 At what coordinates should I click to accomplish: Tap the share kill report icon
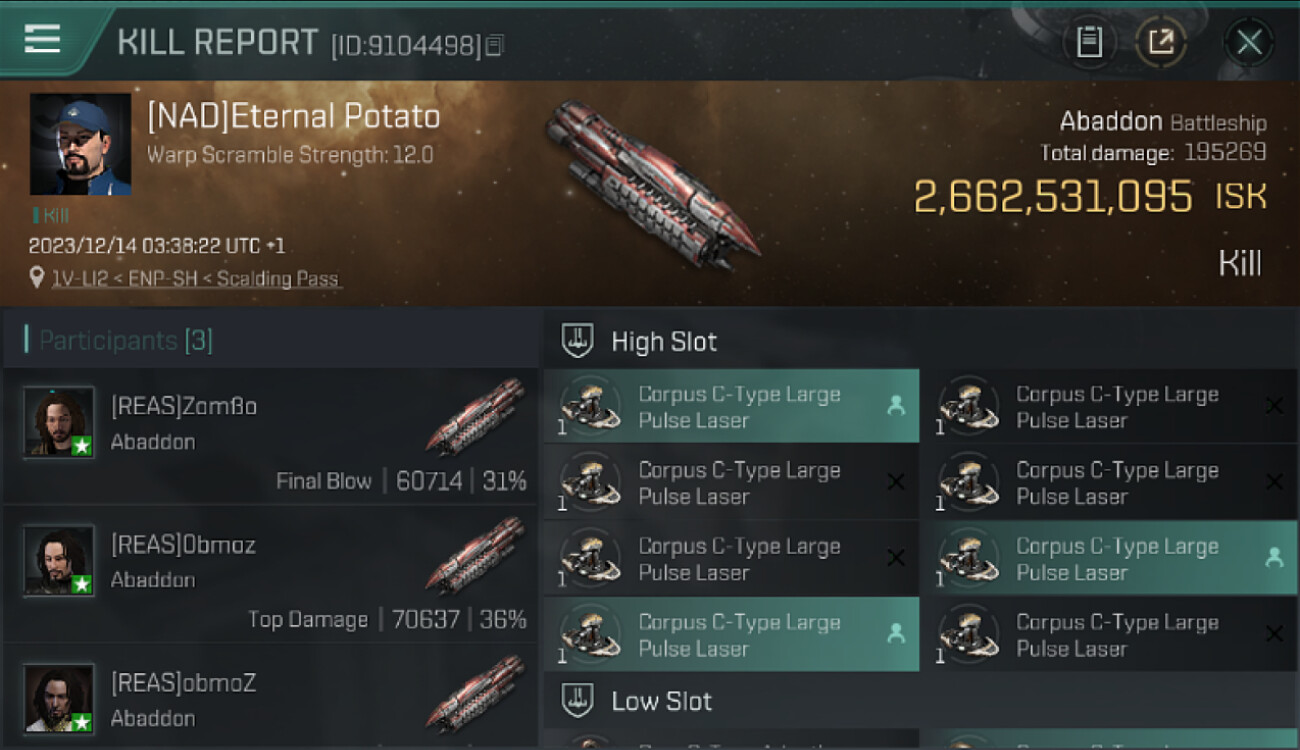[1161, 42]
